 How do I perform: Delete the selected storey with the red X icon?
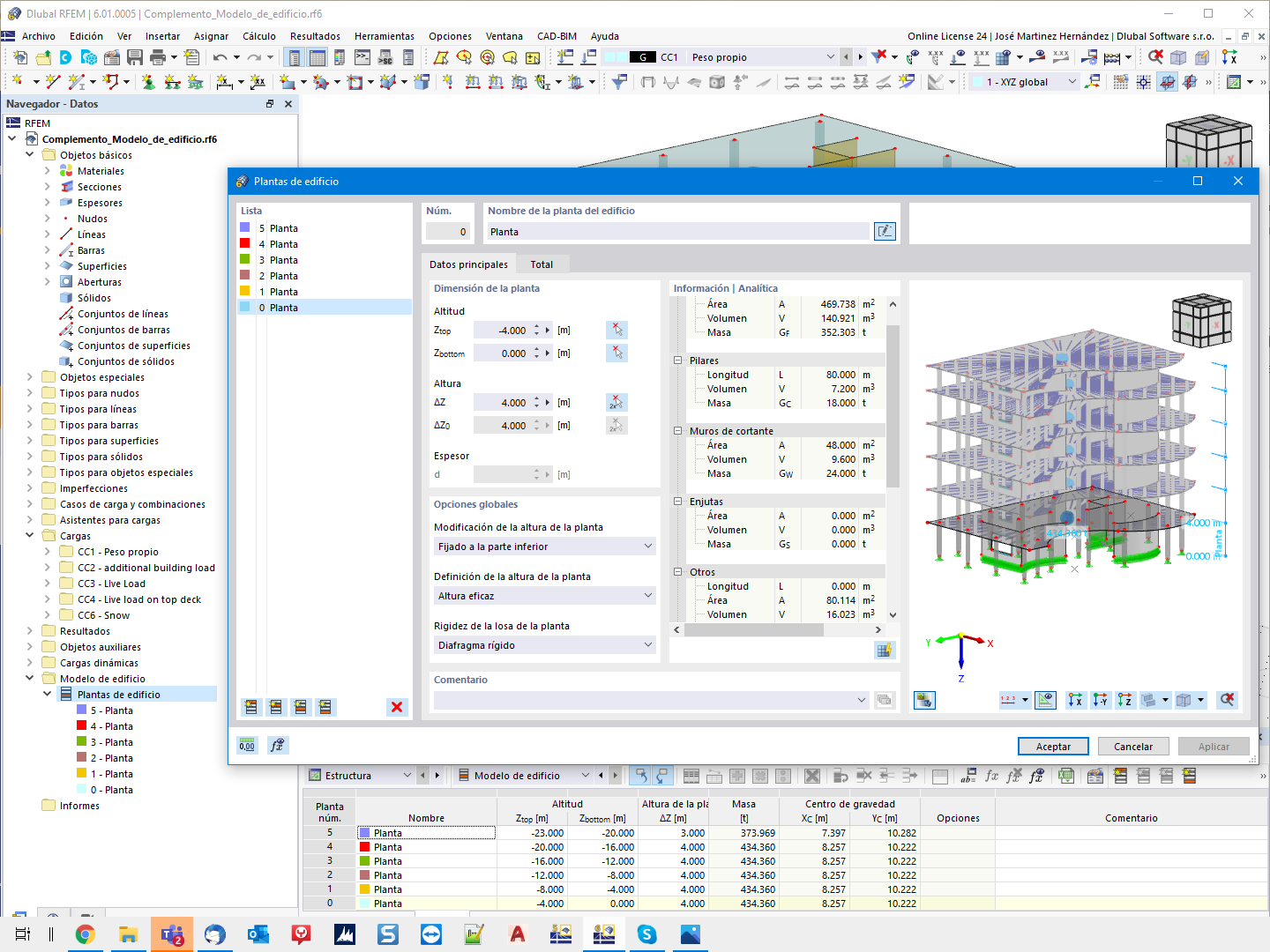pyautogui.click(x=397, y=707)
